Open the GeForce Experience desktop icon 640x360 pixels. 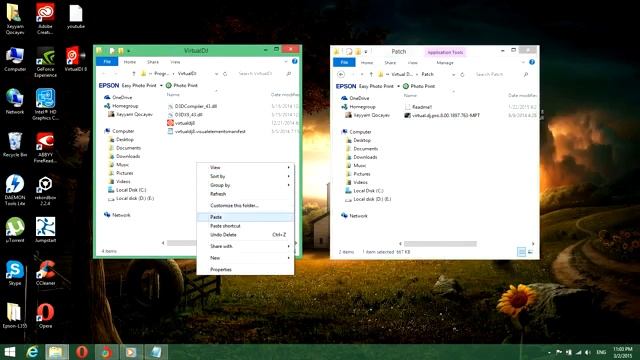click(45, 62)
